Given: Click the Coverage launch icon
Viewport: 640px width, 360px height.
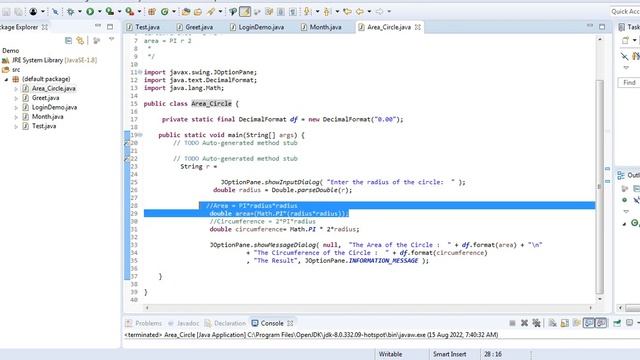Looking at the screenshot, I should [x=109, y=12].
